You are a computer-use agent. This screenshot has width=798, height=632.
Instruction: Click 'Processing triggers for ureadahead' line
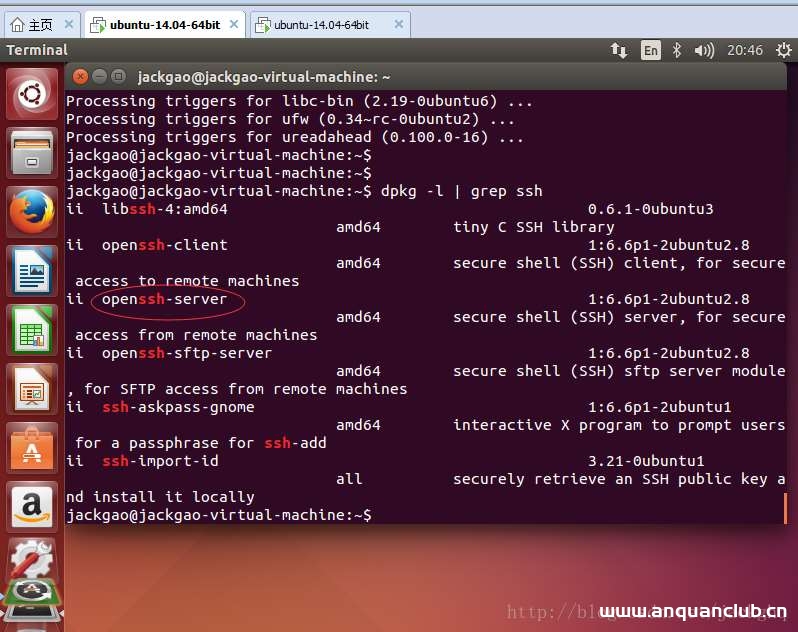coord(295,137)
